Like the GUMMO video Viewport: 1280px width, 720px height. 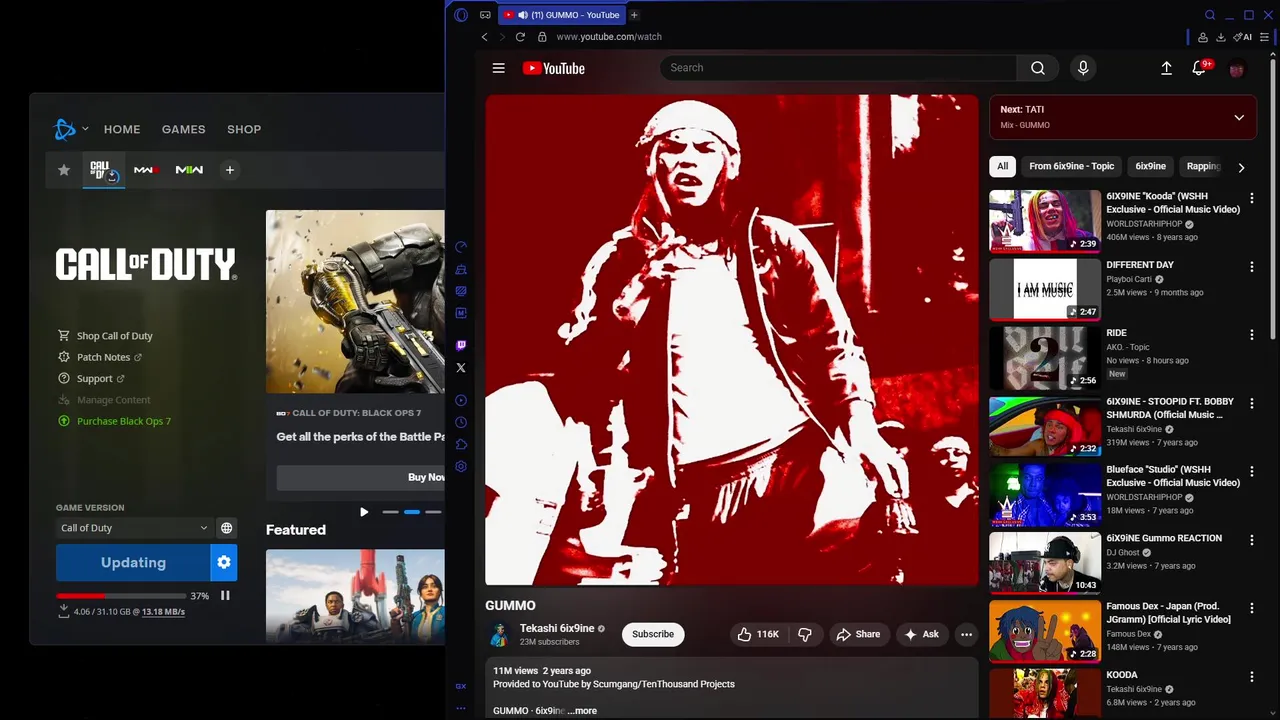click(758, 634)
